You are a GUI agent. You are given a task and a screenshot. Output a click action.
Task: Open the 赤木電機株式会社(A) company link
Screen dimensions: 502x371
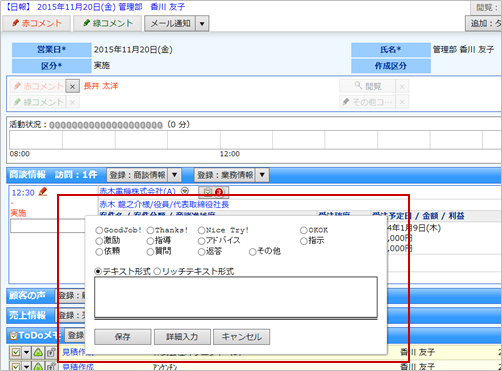coord(138,191)
